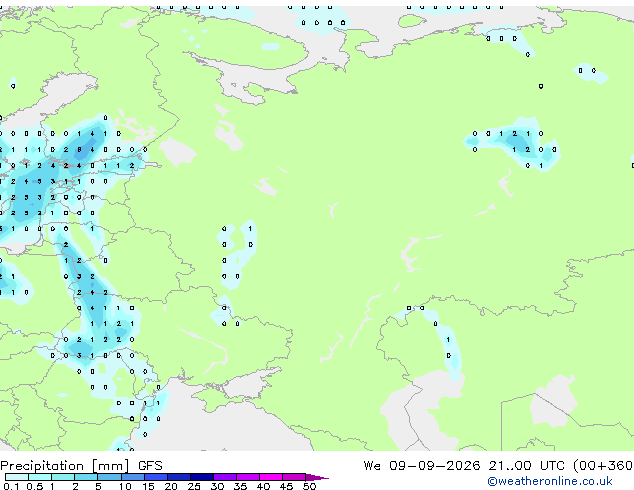
Task: Click the "2" legend scale label
Action: coord(75,486)
